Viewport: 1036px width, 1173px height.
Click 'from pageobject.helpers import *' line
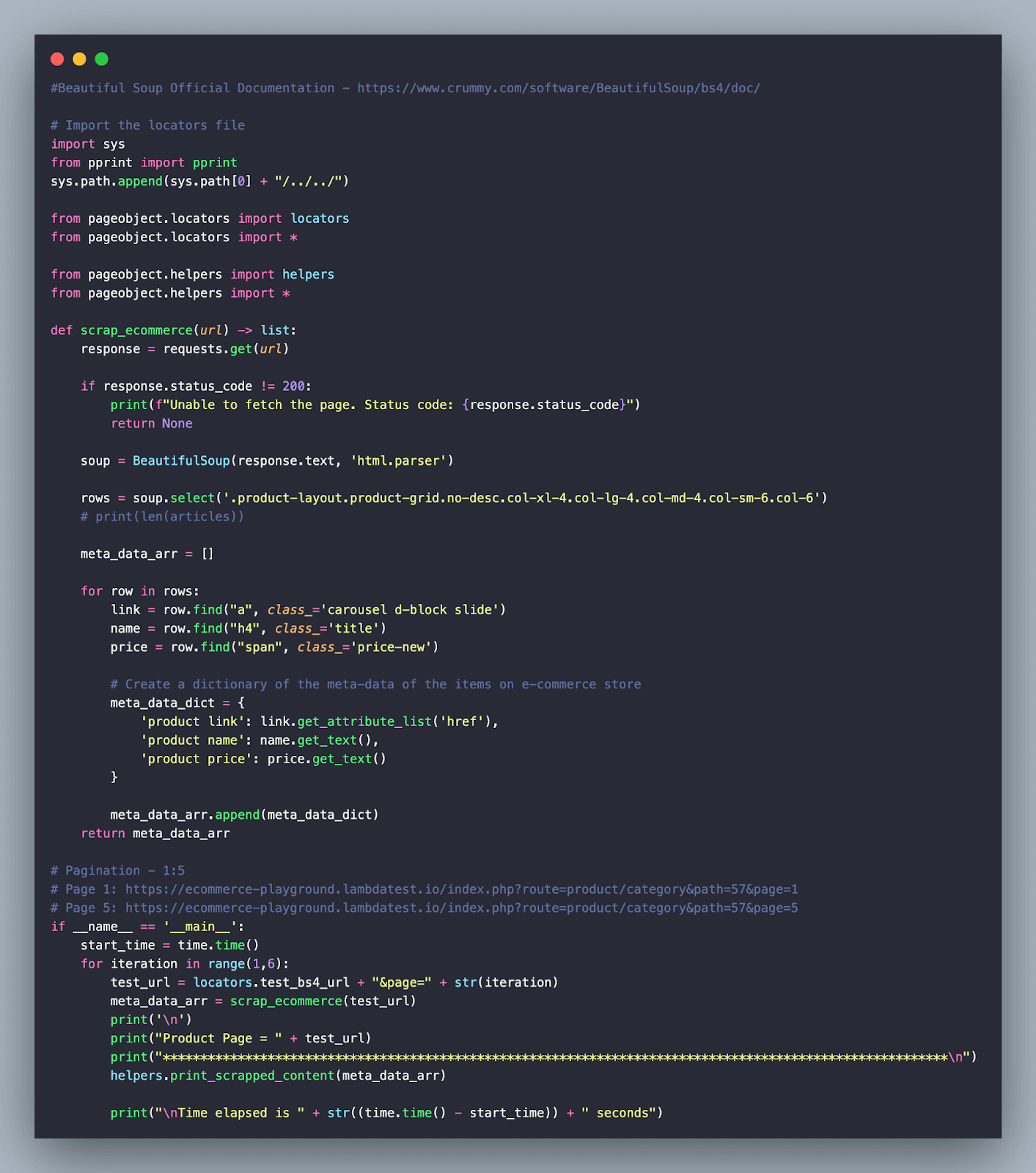[x=171, y=293]
